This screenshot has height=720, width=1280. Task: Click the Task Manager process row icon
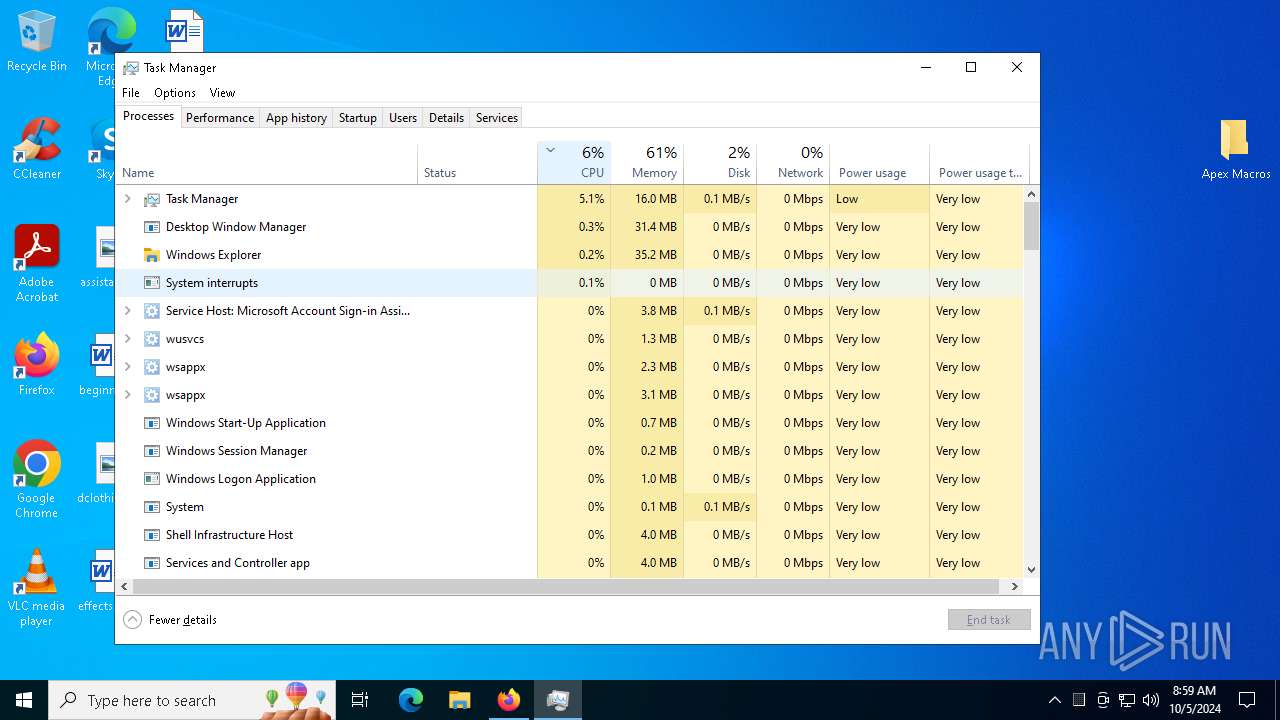(x=152, y=199)
